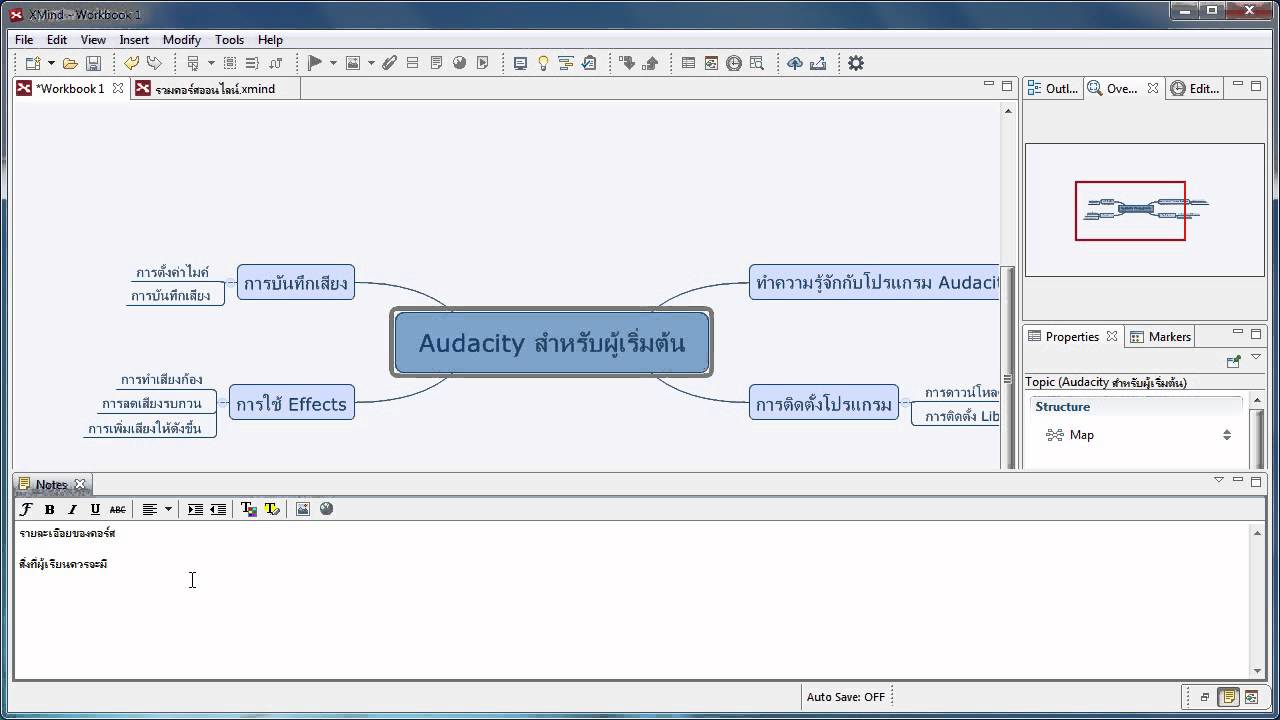The height and width of the screenshot is (720, 1280).
Task: Click the Drill Down toolbar icon
Action: click(x=628, y=63)
